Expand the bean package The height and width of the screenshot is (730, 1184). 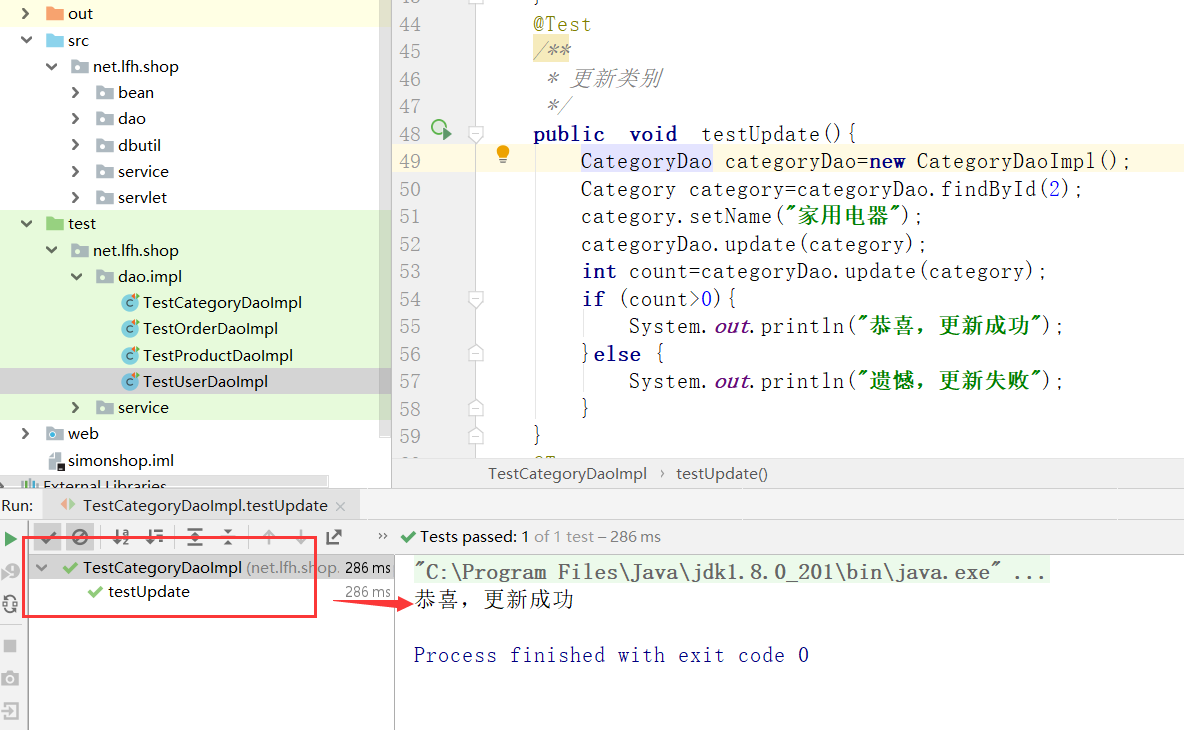pyautogui.click(x=76, y=92)
